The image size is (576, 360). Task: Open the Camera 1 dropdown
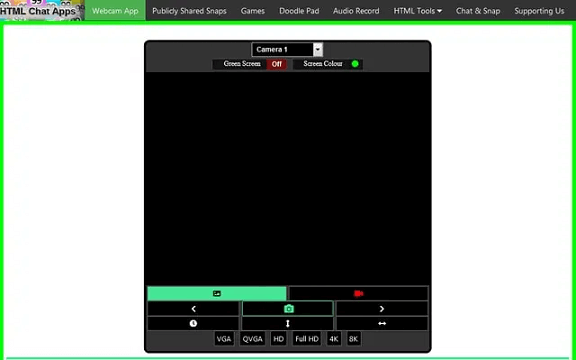(x=287, y=50)
